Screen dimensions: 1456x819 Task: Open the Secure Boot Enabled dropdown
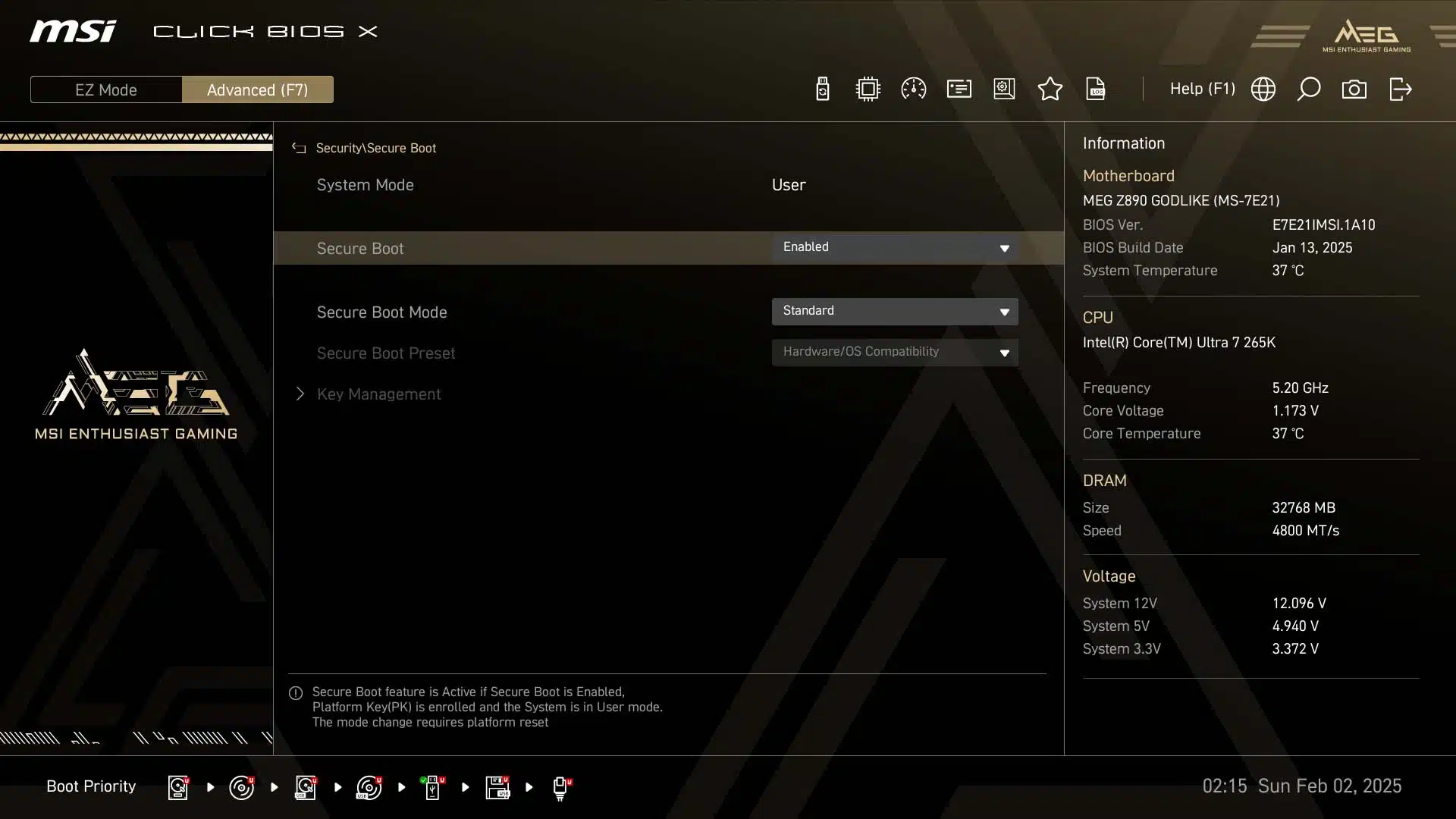tap(895, 247)
